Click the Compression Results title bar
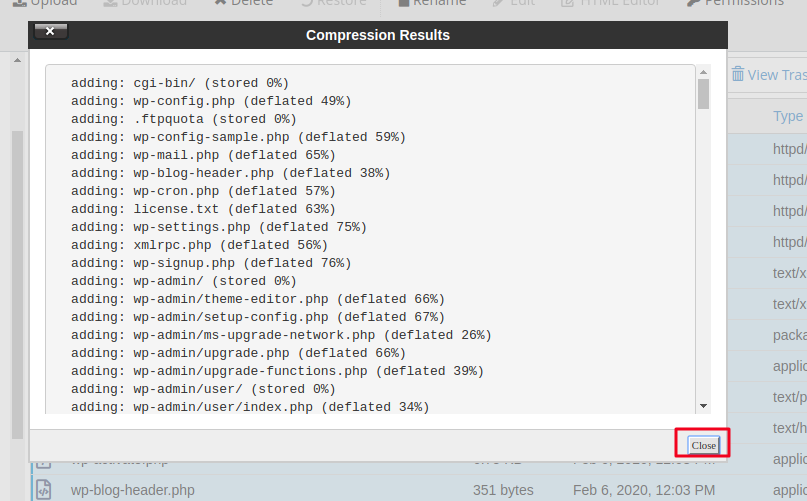 click(x=378, y=35)
